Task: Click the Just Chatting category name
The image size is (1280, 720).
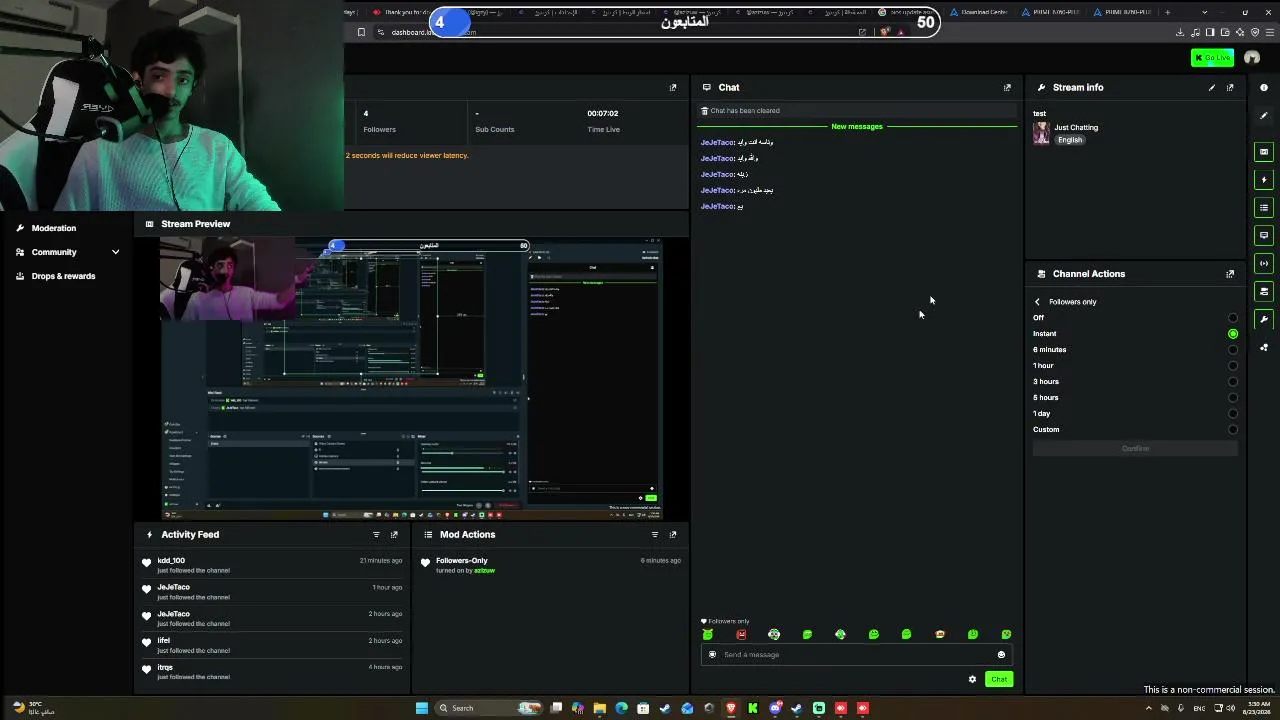Action: 1076,128
